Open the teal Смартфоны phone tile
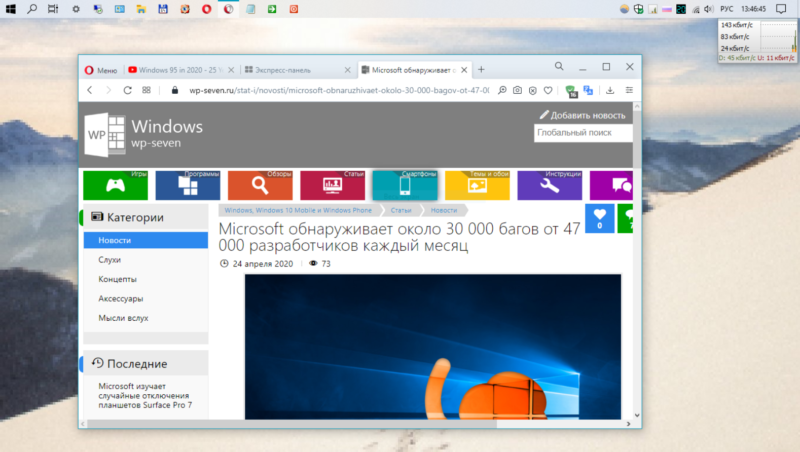This screenshot has height=452, width=800. (405, 185)
